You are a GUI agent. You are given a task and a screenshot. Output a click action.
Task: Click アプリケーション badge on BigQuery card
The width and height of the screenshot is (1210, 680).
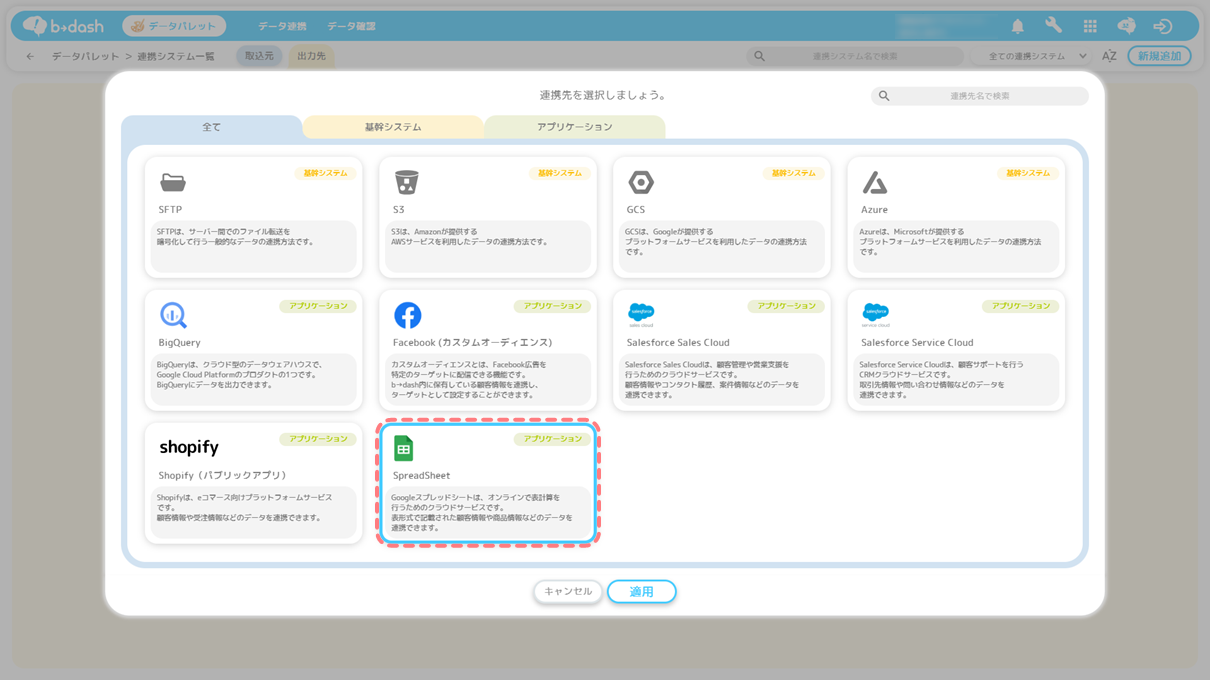318,306
